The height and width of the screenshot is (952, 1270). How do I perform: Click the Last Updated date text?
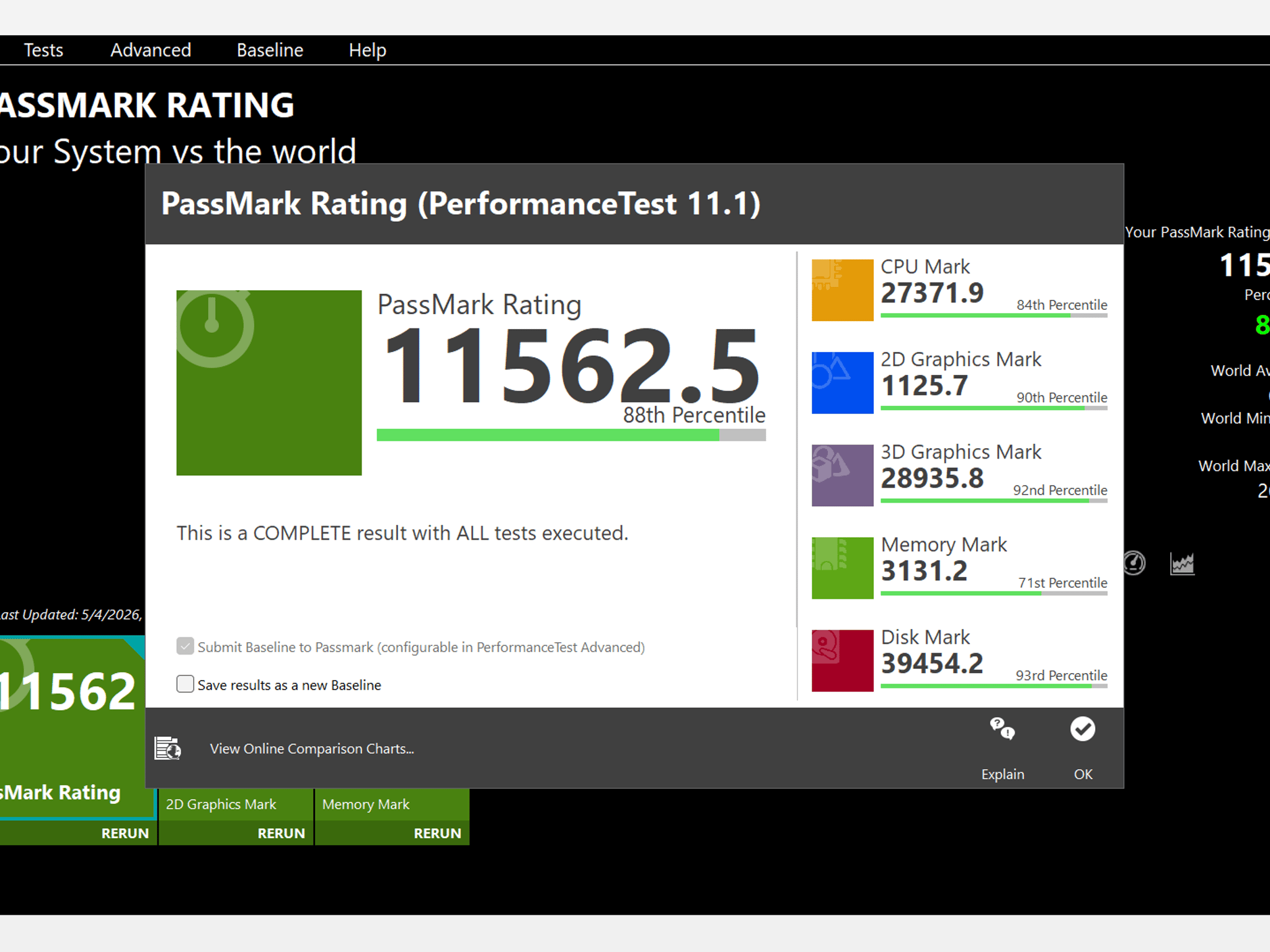click(x=71, y=615)
